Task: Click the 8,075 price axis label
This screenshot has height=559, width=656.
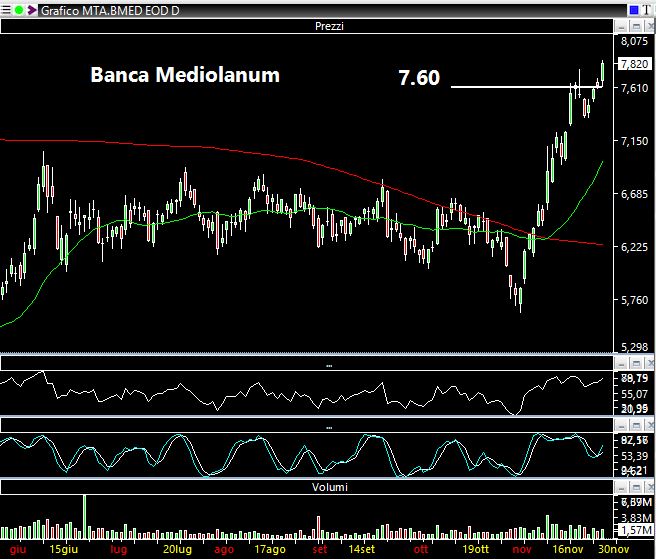Action: click(x=634, y=41)
